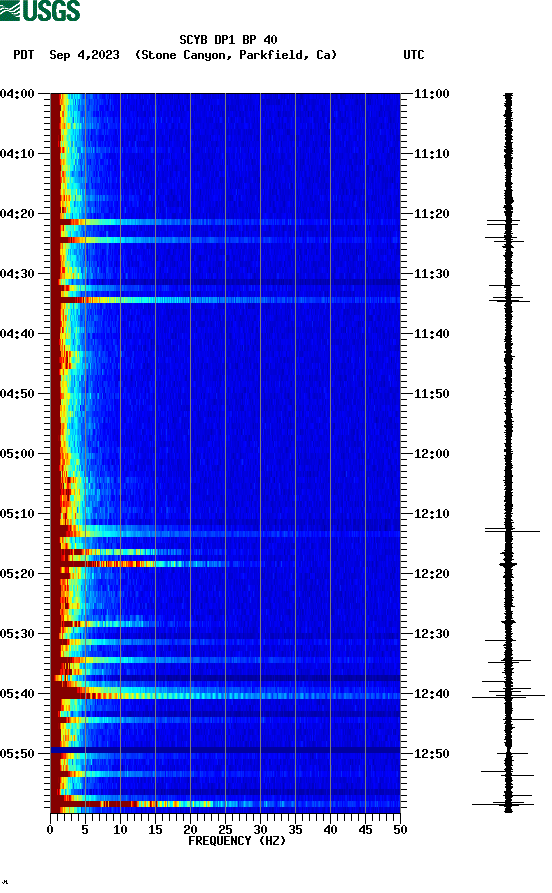Click the '11:00' UTC time label
The image size is (552, 893).
(x=432, y=93)
